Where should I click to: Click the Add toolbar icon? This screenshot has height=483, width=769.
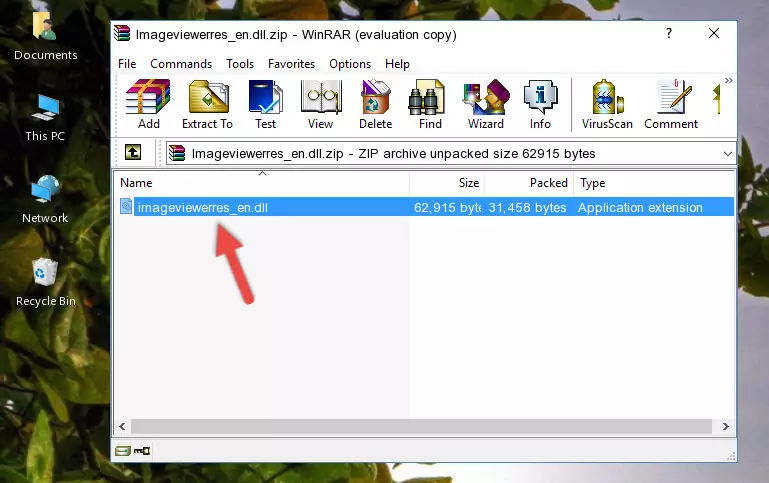pos(148,104)
